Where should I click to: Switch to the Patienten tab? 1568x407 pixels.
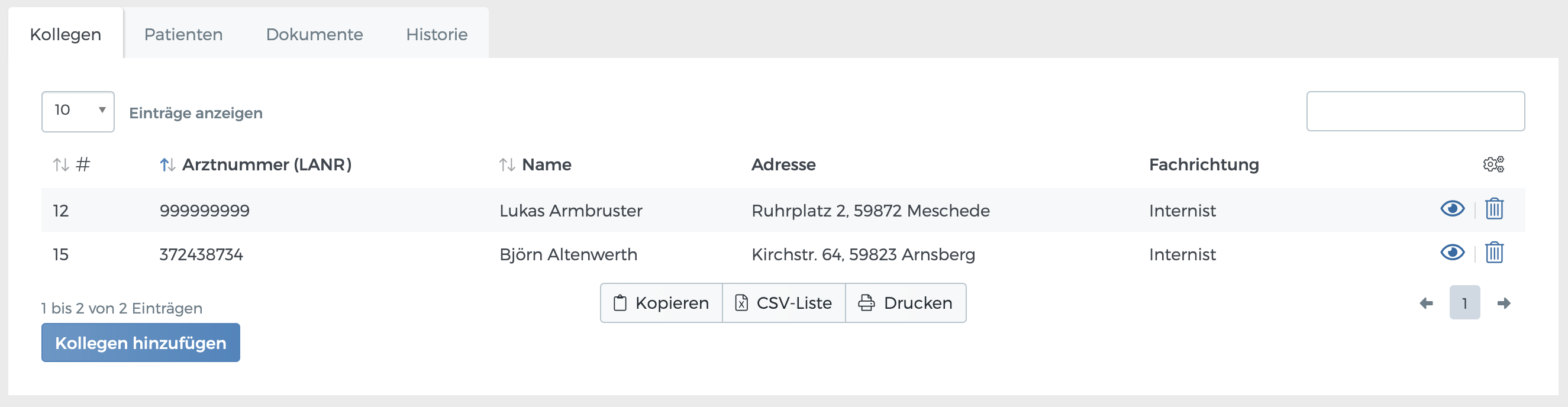[183, 35]
